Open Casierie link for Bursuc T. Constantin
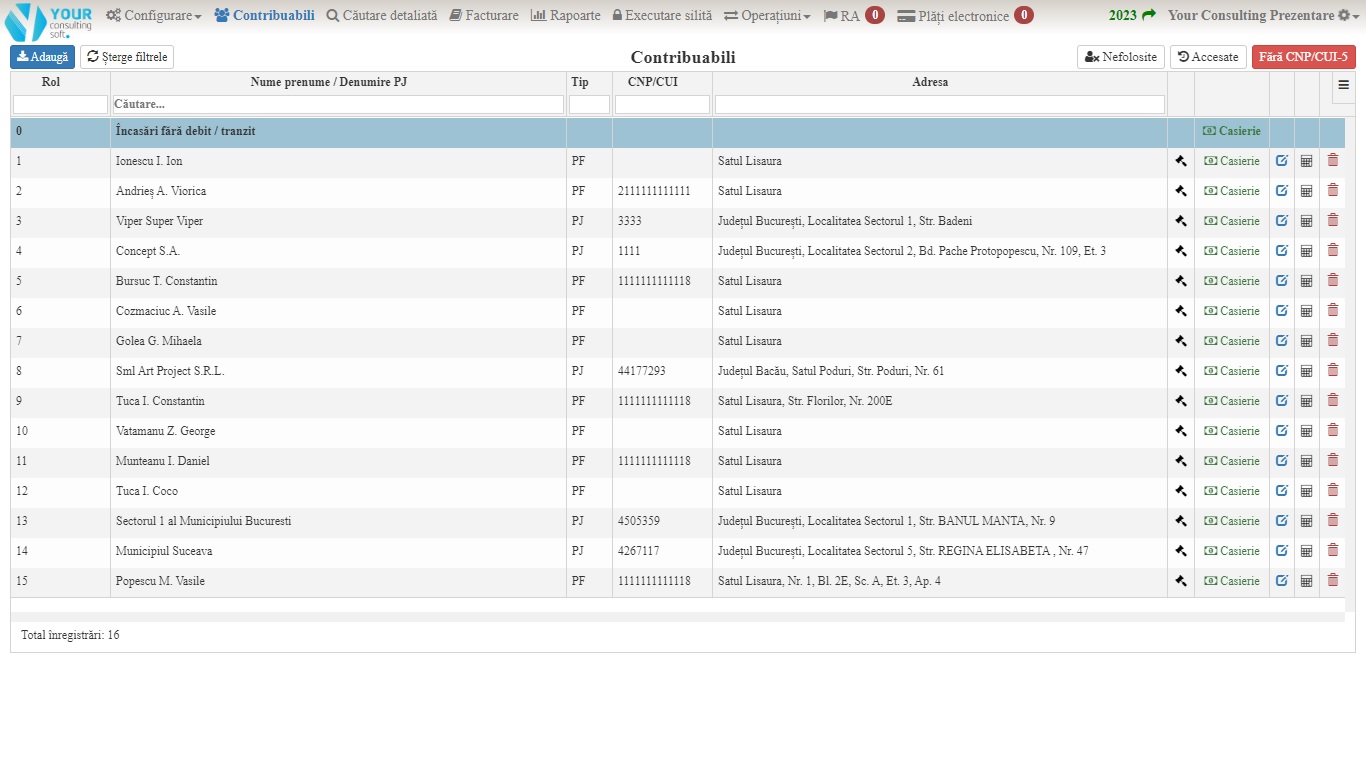This screenshot has width=1366, height=768. click(x=1231, y=281)
